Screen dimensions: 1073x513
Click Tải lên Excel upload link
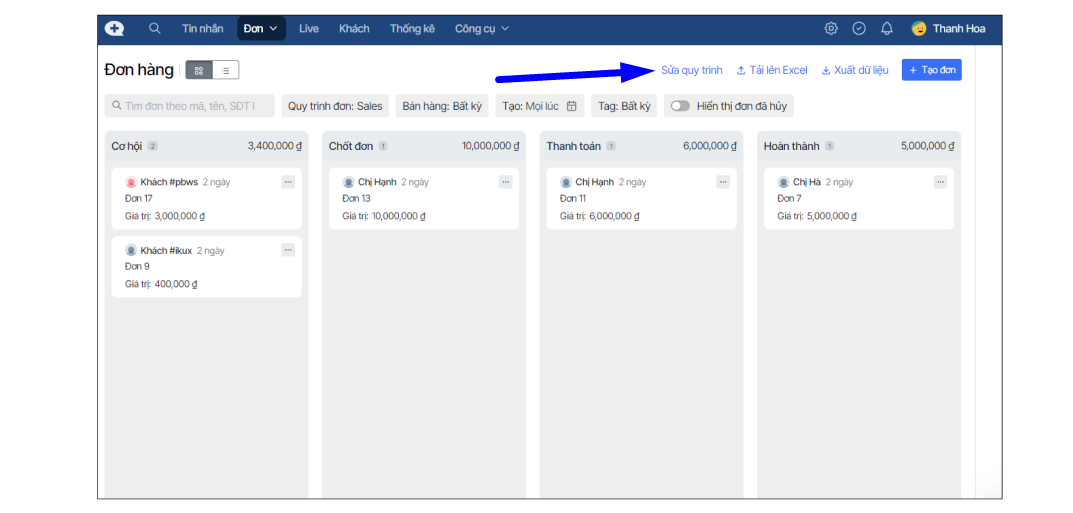[x=772, y=70]
